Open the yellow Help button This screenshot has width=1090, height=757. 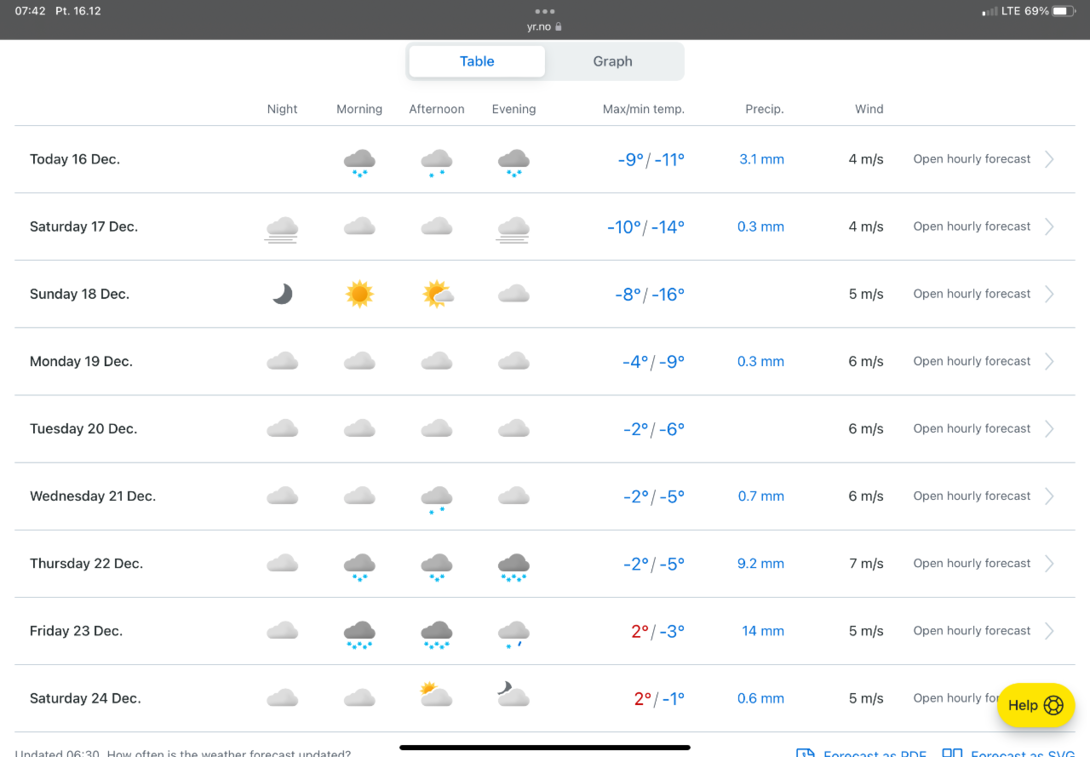[1036, 705]
